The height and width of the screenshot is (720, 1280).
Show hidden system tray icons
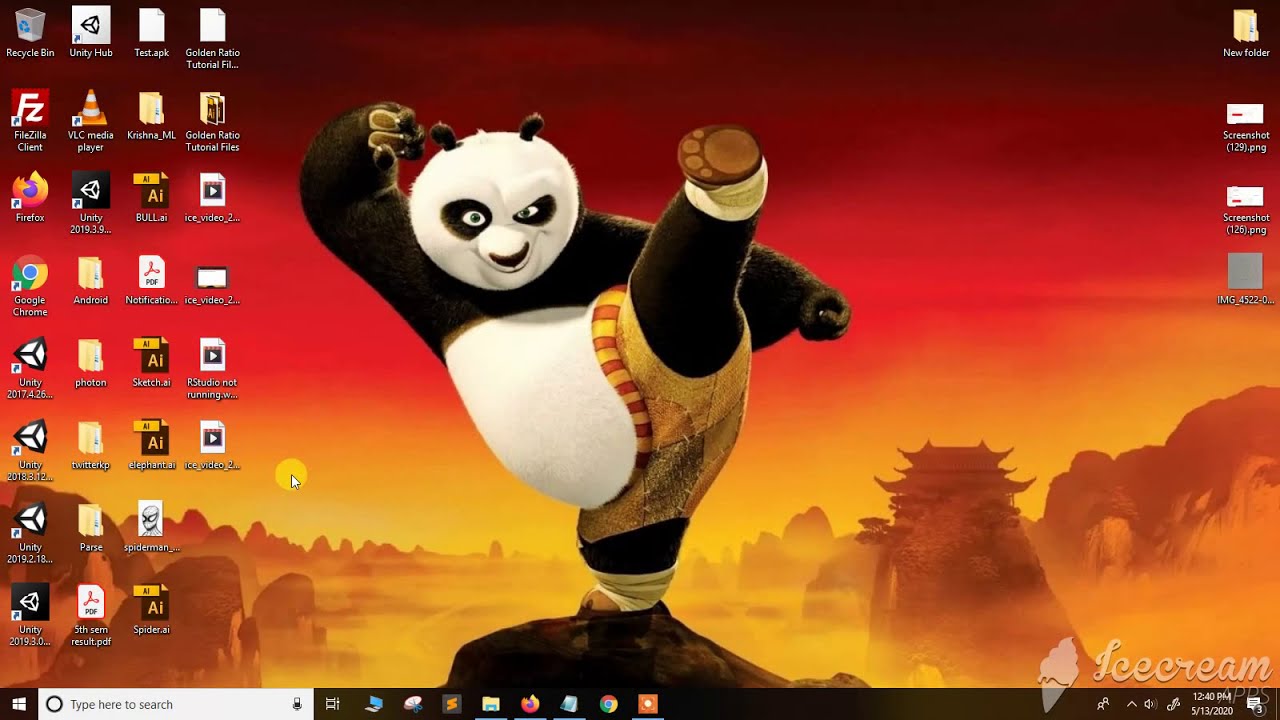coord(1132,704)
